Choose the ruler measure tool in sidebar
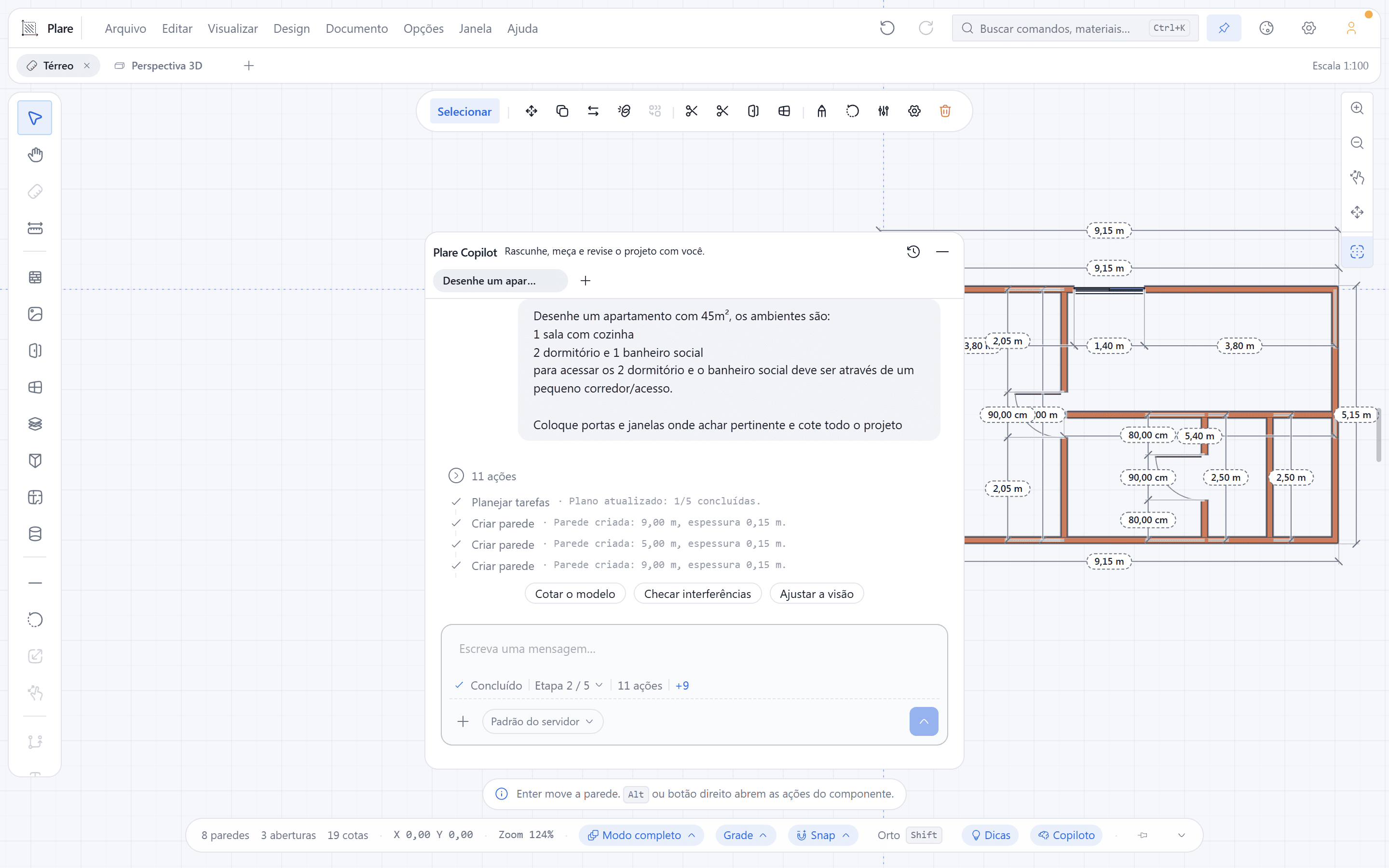 [35, 229]
